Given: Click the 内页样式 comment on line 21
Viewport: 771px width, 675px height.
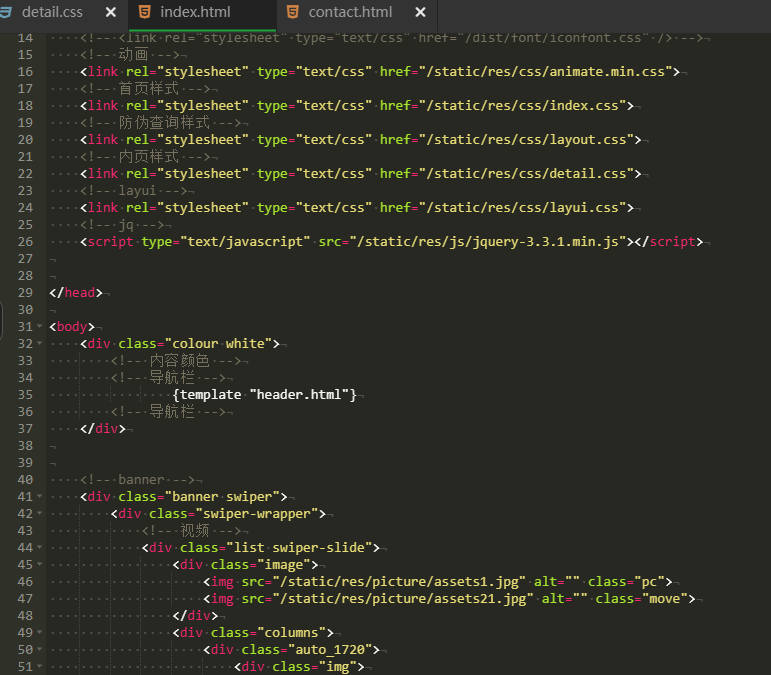Looking at the screenshot, I should [x=145, y=157].
